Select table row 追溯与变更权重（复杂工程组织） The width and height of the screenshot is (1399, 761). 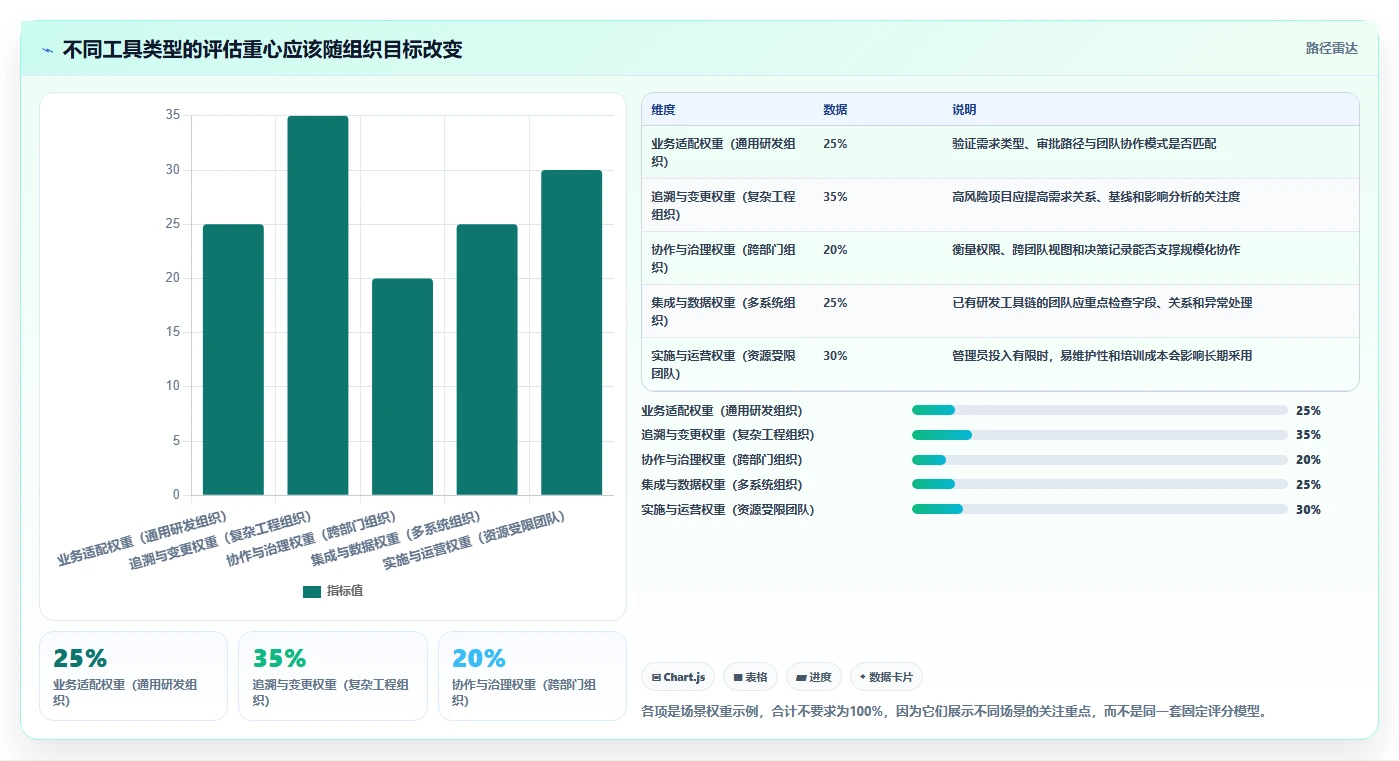[1000, 205]
